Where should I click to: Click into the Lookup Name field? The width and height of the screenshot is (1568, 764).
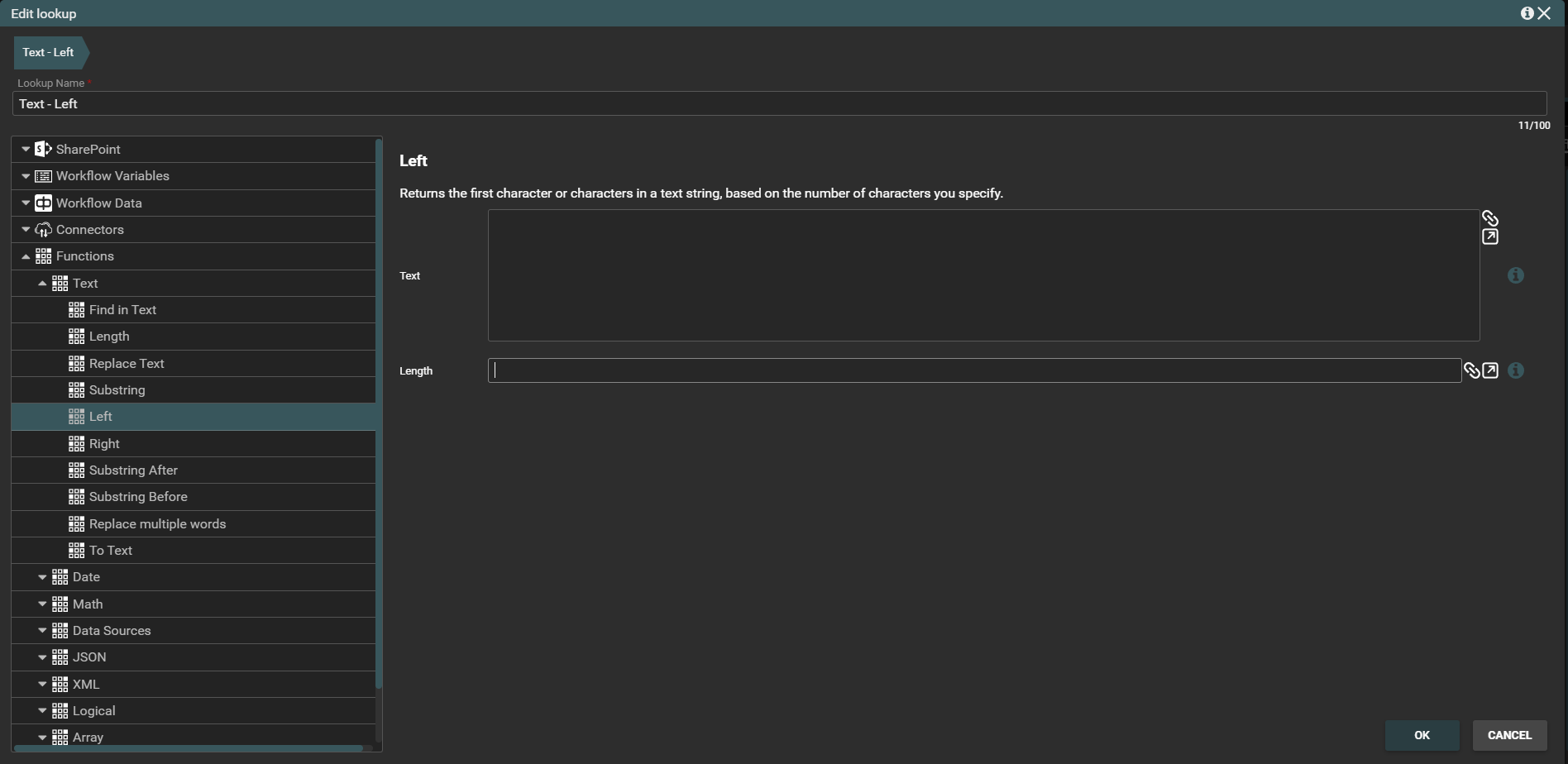coord(777,103)
